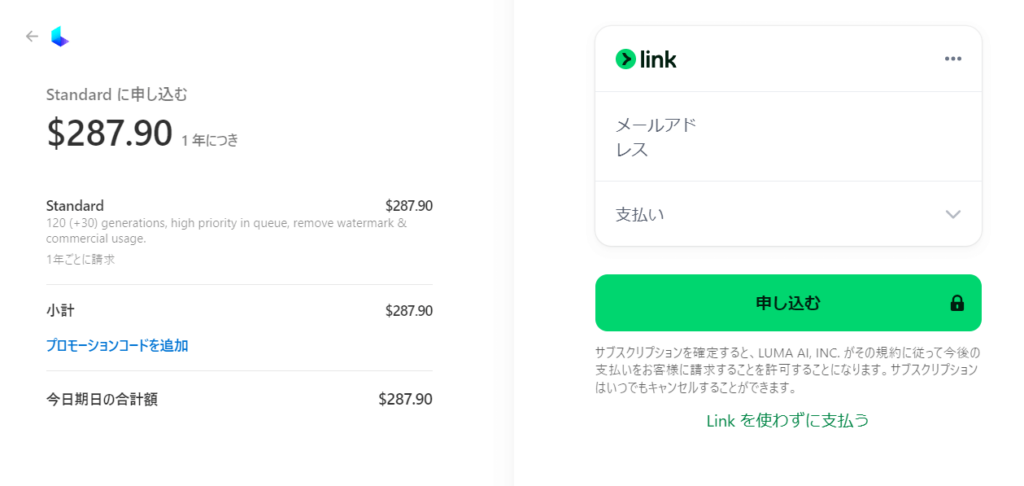Click the $287.90 yearly price heading
This screenshot has width=1024, height=486.
pos(110,133)
